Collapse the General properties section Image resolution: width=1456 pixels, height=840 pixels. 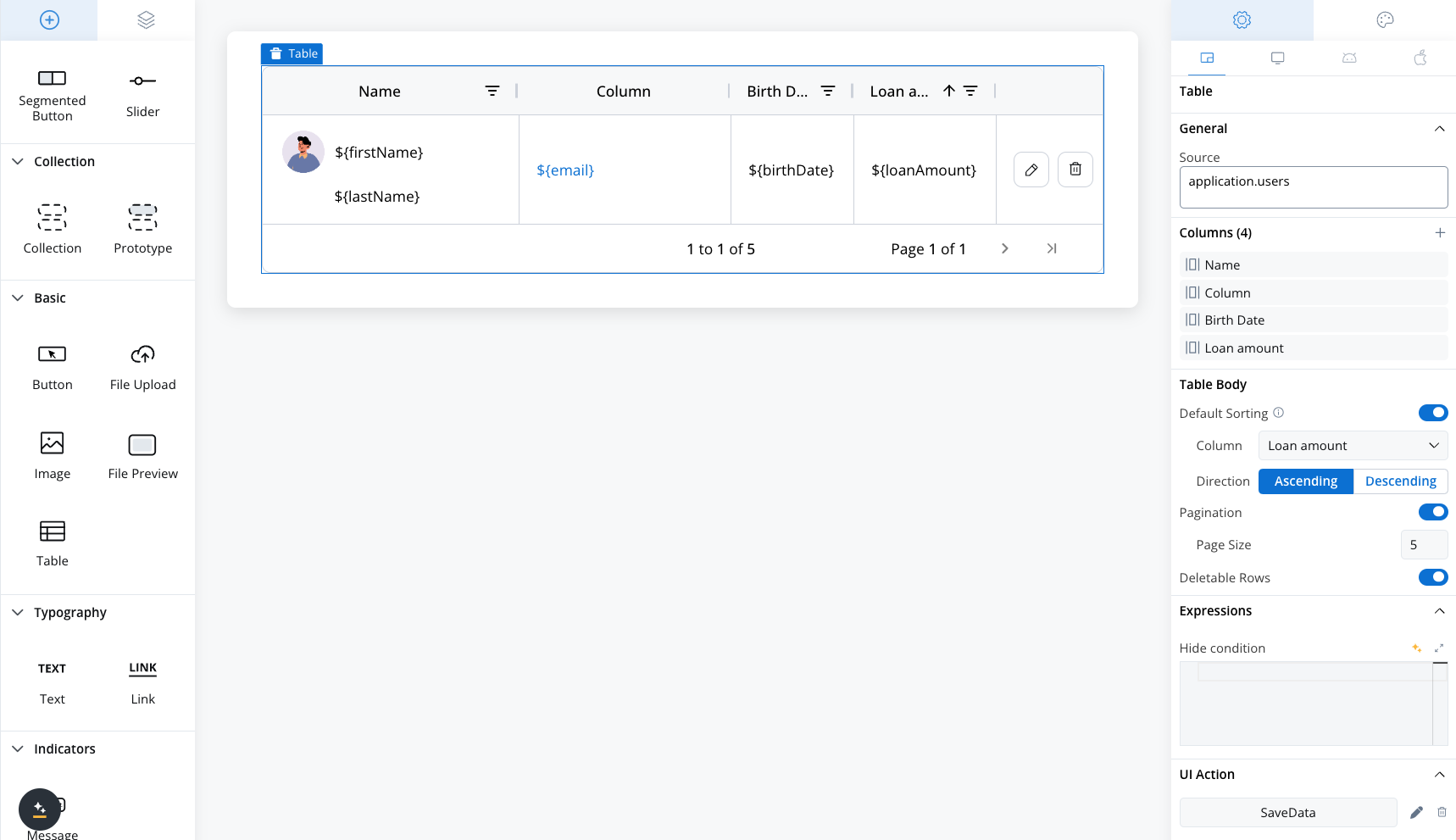point(1439,129)
